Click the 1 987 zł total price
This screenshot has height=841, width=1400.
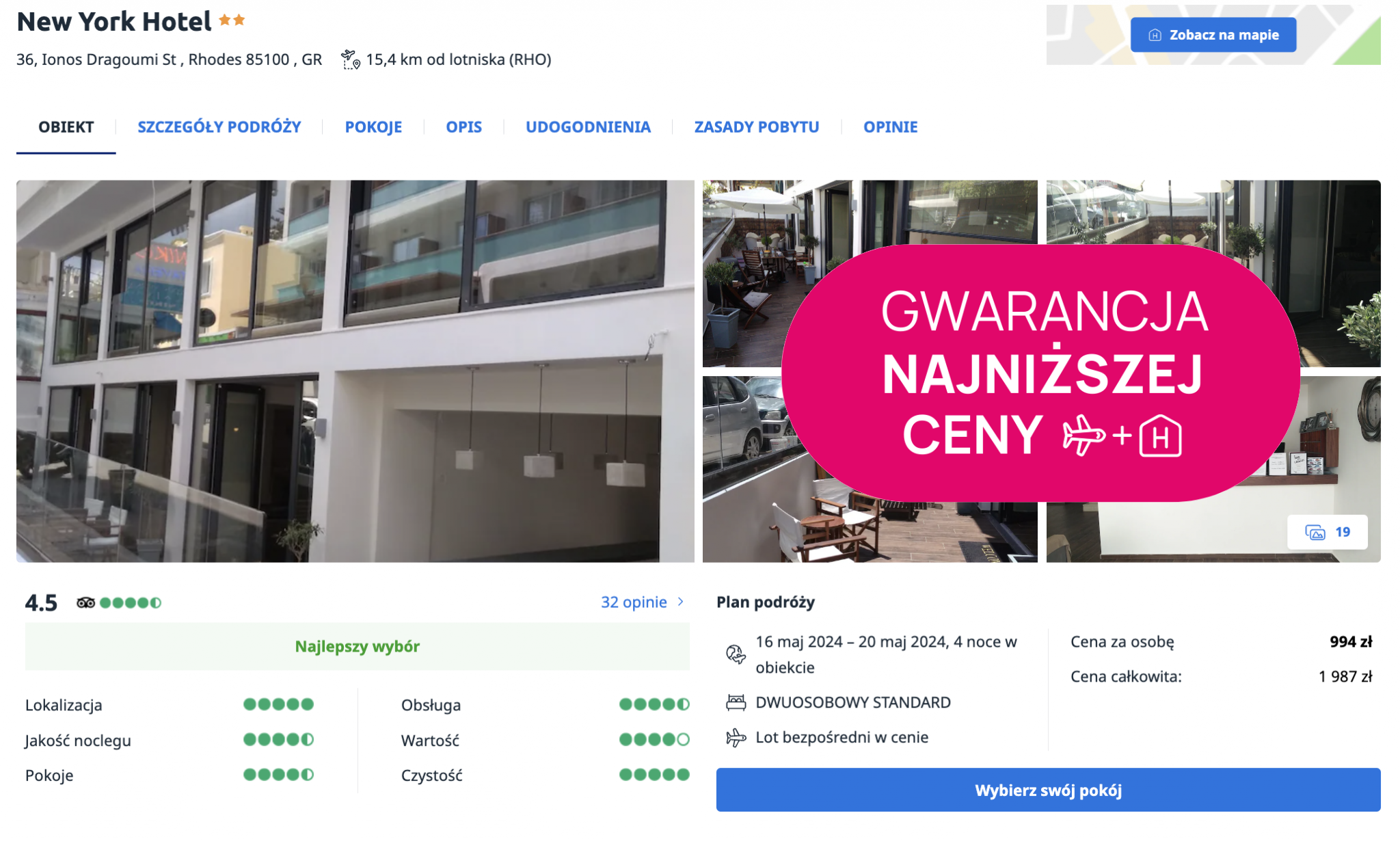(x=1345, y=676)
